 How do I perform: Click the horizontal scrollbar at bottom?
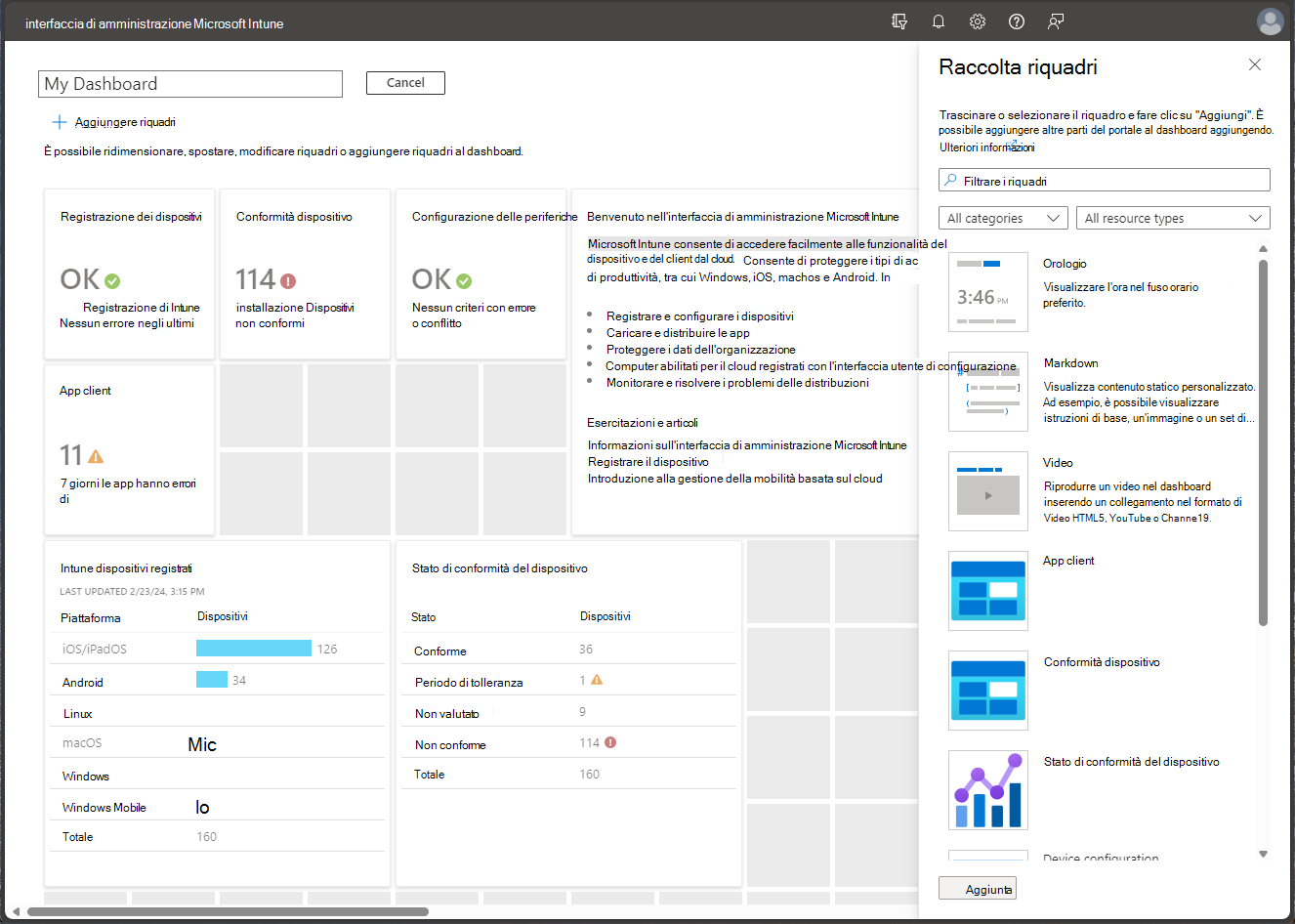(228, 911)
